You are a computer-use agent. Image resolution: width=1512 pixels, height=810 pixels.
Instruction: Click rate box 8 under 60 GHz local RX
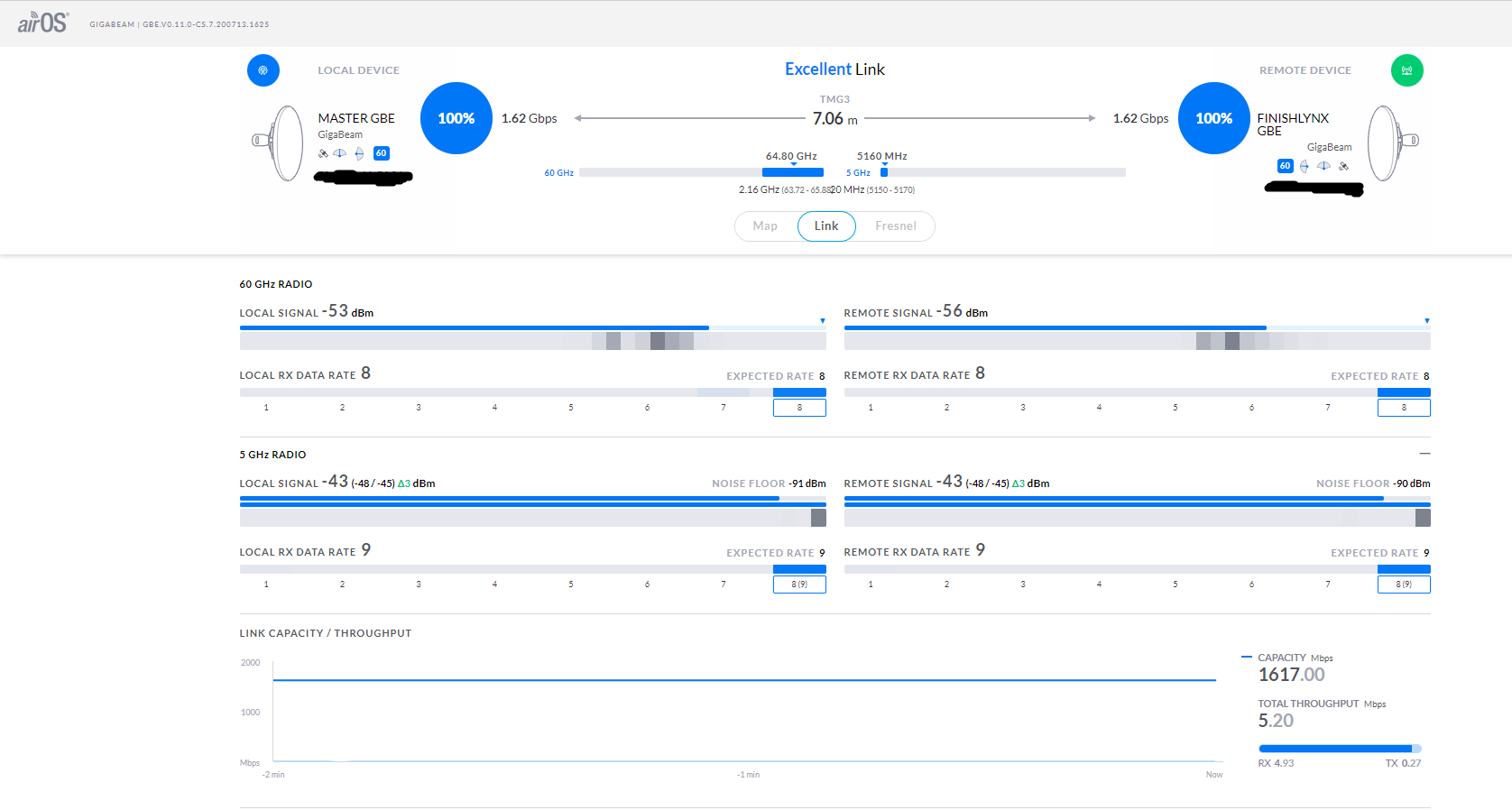[x=799, y=408]
